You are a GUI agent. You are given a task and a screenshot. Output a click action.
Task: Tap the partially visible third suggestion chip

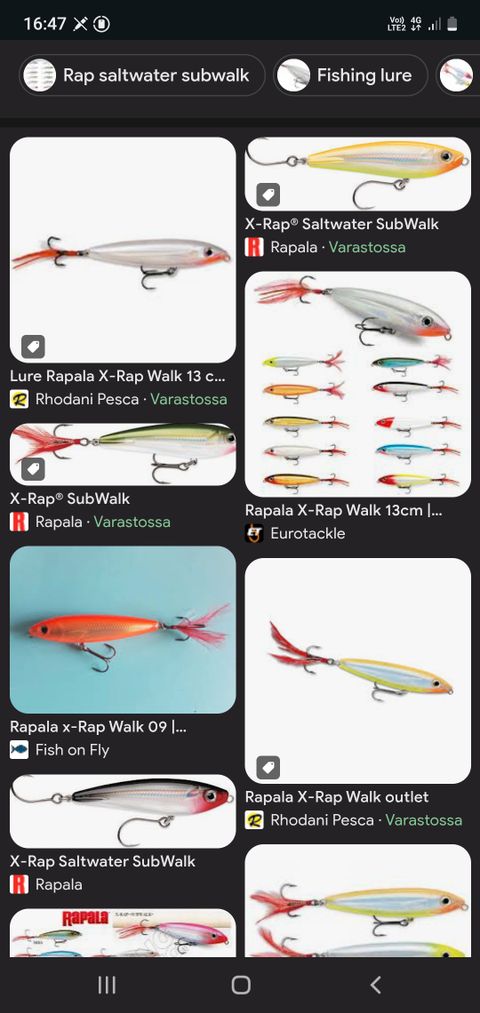(x=458, y=76)
